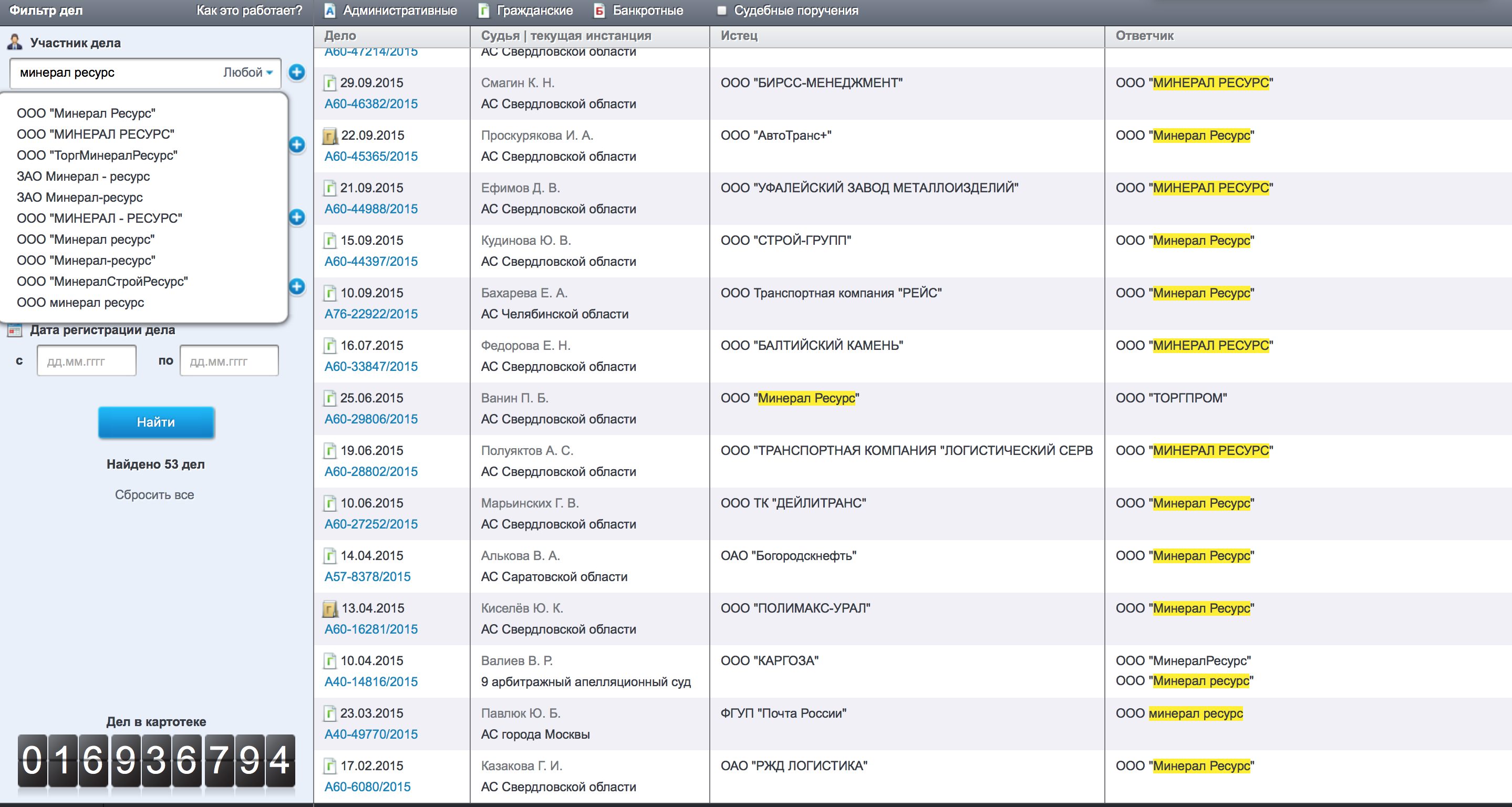This screenshot has height=807, width=1512.
Task: Open case А57-8378/2015
Action: [x=367, y=577]
